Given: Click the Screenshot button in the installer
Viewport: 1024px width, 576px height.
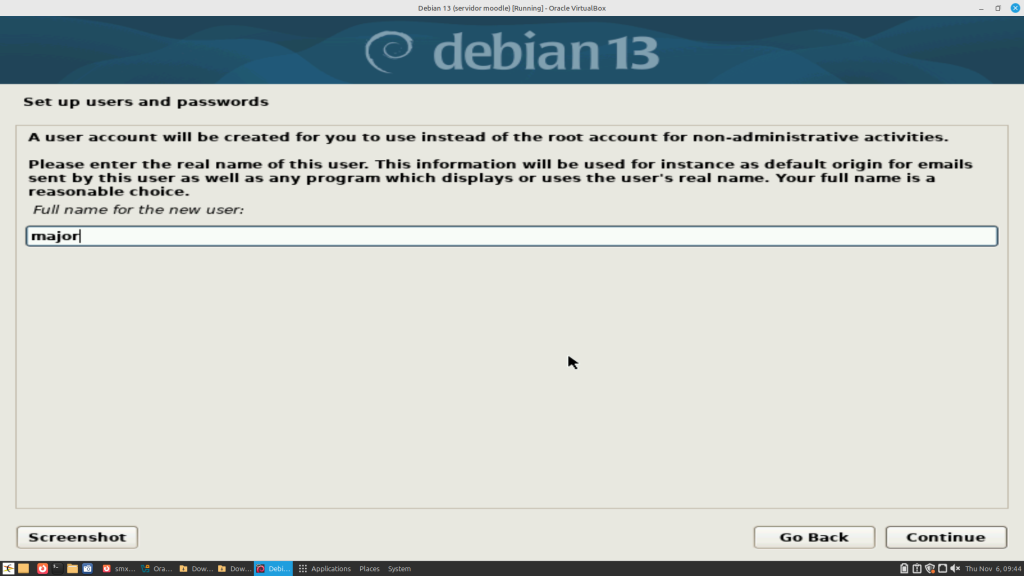Looking at the screenshot, I should tap(77, 537).
